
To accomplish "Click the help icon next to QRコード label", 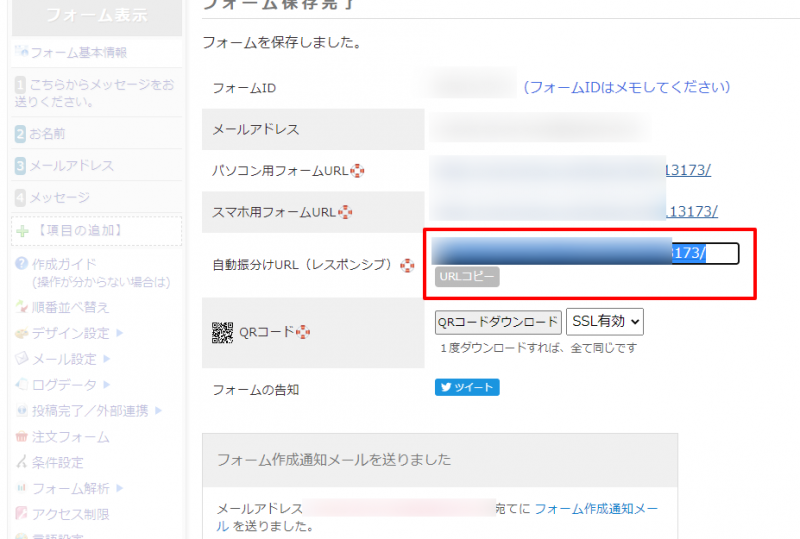I will coord(304,333).
